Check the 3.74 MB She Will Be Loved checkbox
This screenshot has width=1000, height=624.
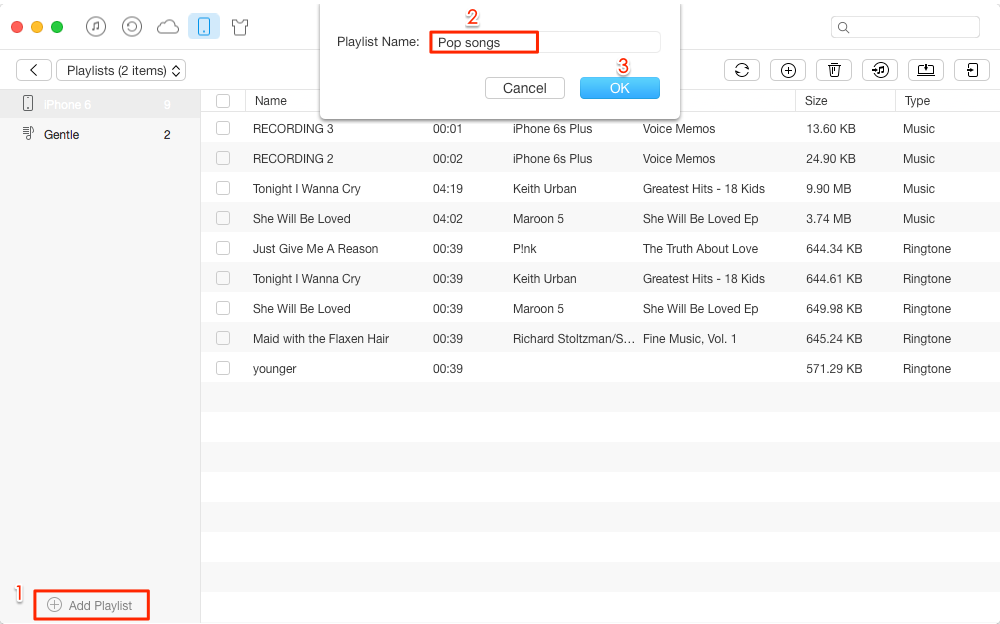tap(223, 218)
